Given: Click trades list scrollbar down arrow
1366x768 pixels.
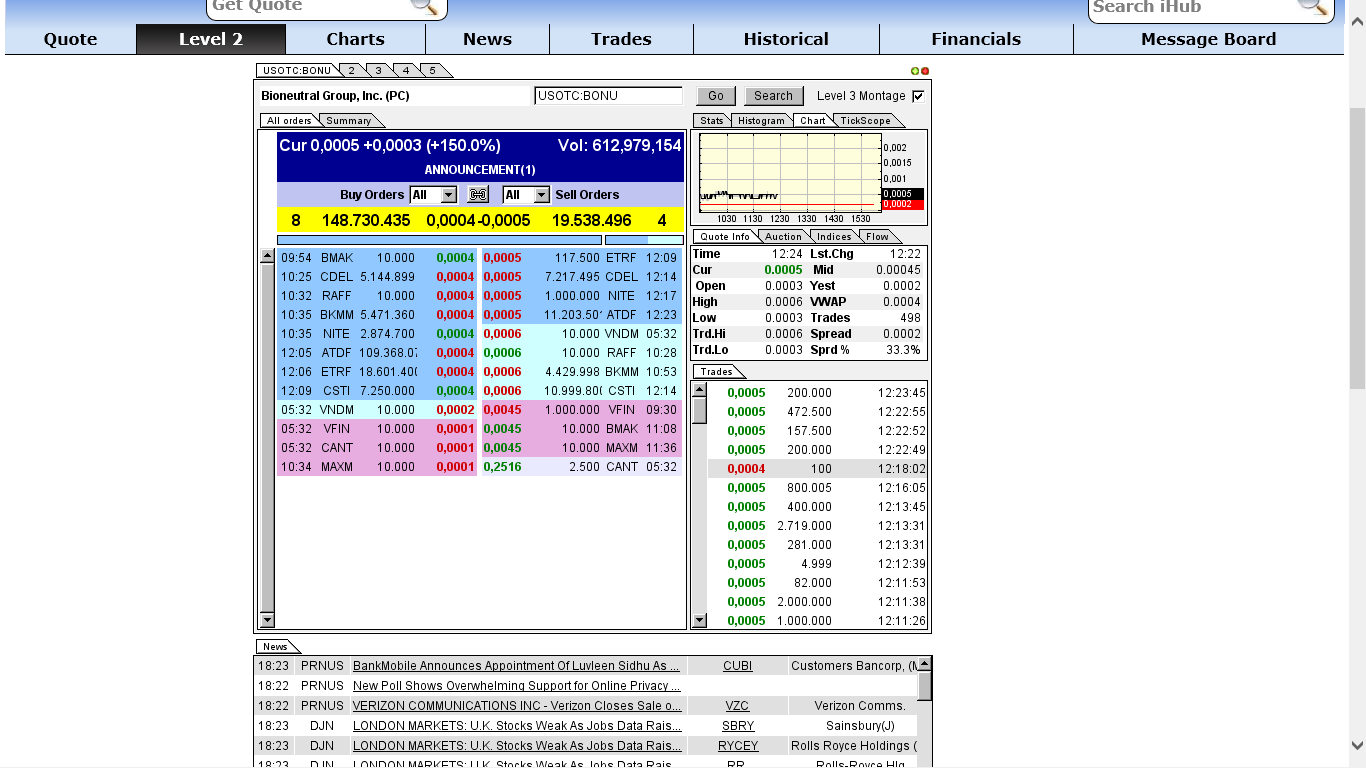Looking at the screenshot, I should tap(699, 620).
